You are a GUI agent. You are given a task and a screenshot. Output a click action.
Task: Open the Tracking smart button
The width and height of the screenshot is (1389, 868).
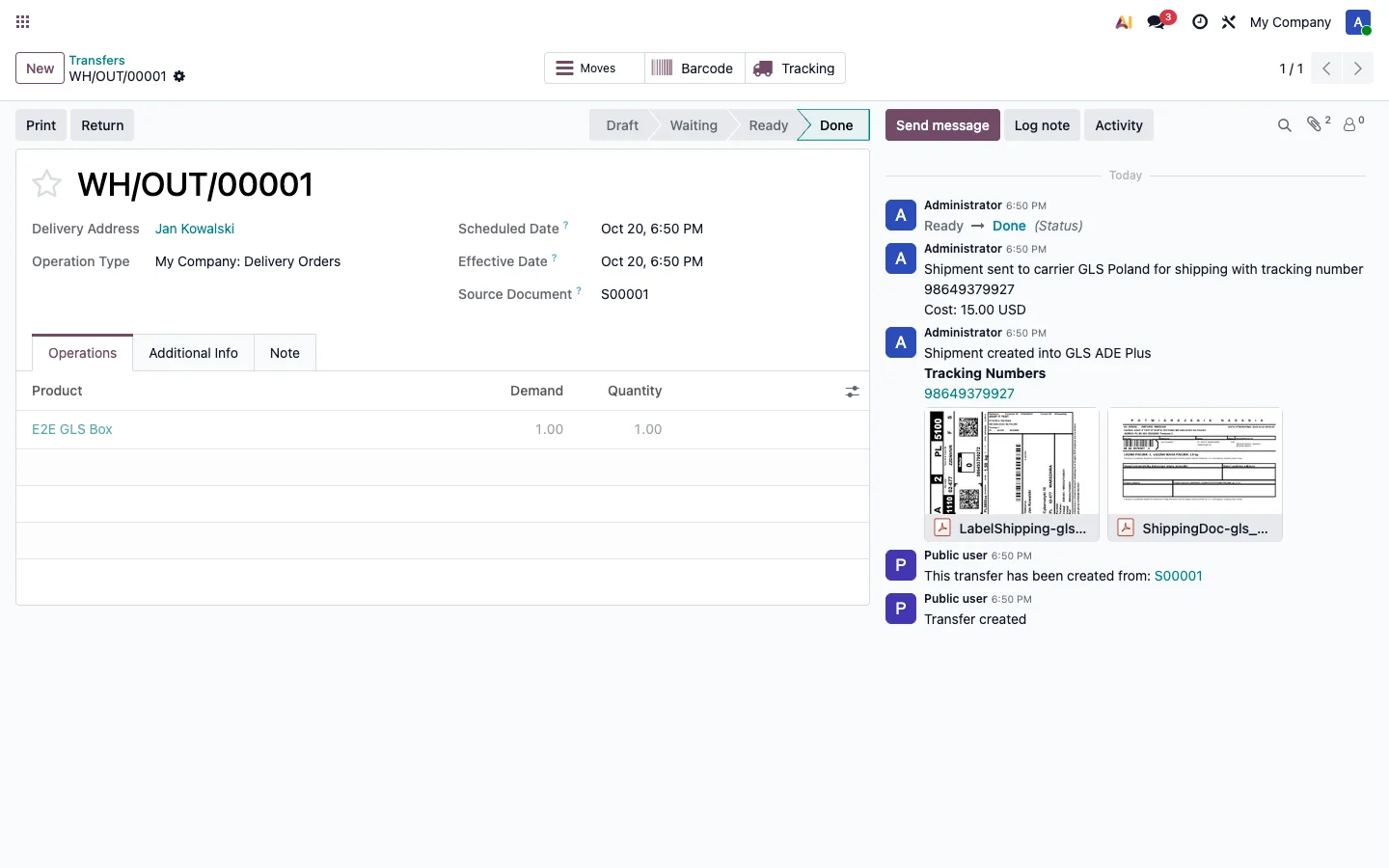[795, 68]
